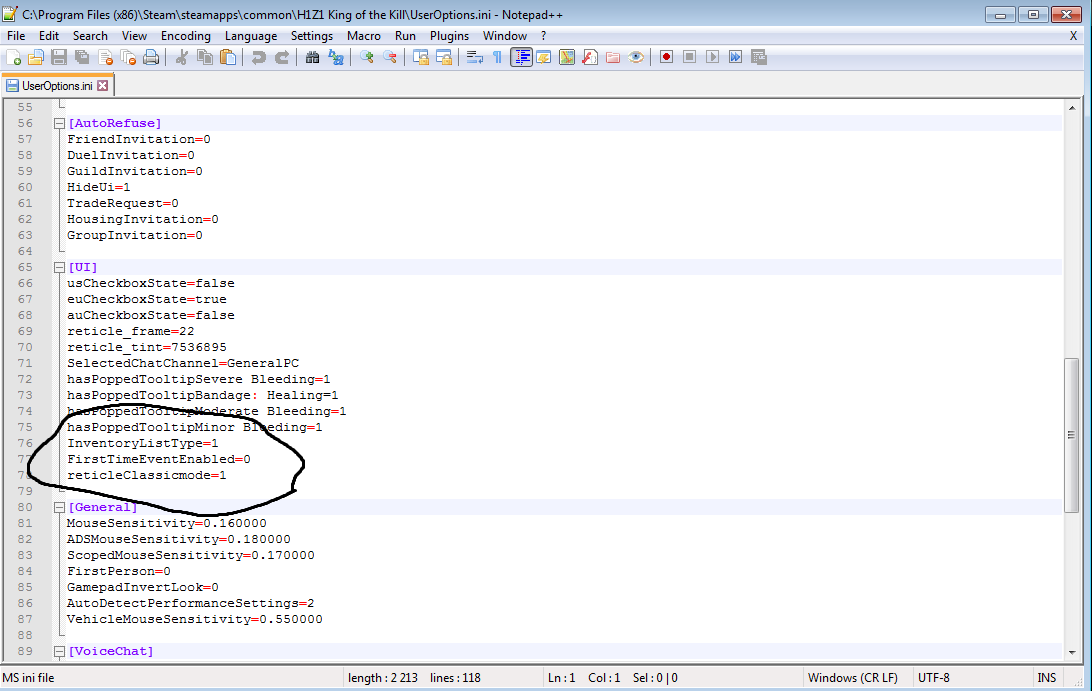The image size is (1092, 691).
Task: Toggle the Show indent guide button
Action: pyautogui.click(x=521, y=57)
